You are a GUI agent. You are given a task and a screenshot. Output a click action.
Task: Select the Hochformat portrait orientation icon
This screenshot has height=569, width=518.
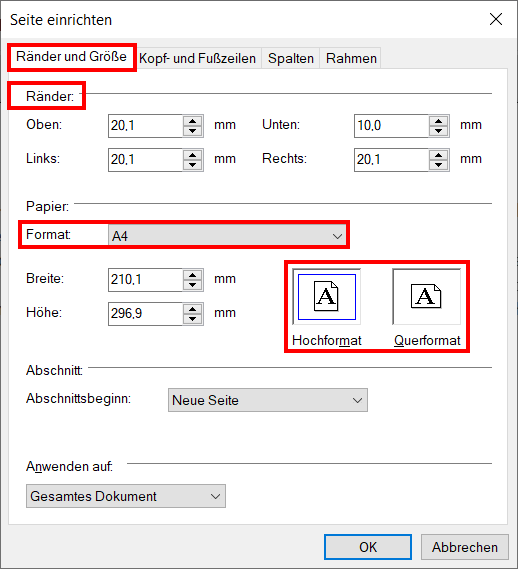[327, 297]
